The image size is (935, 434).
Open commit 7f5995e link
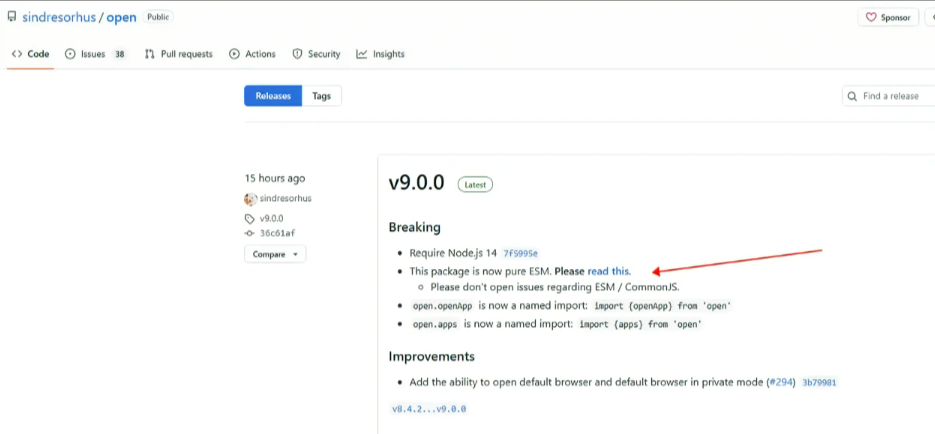coord(521,253)
